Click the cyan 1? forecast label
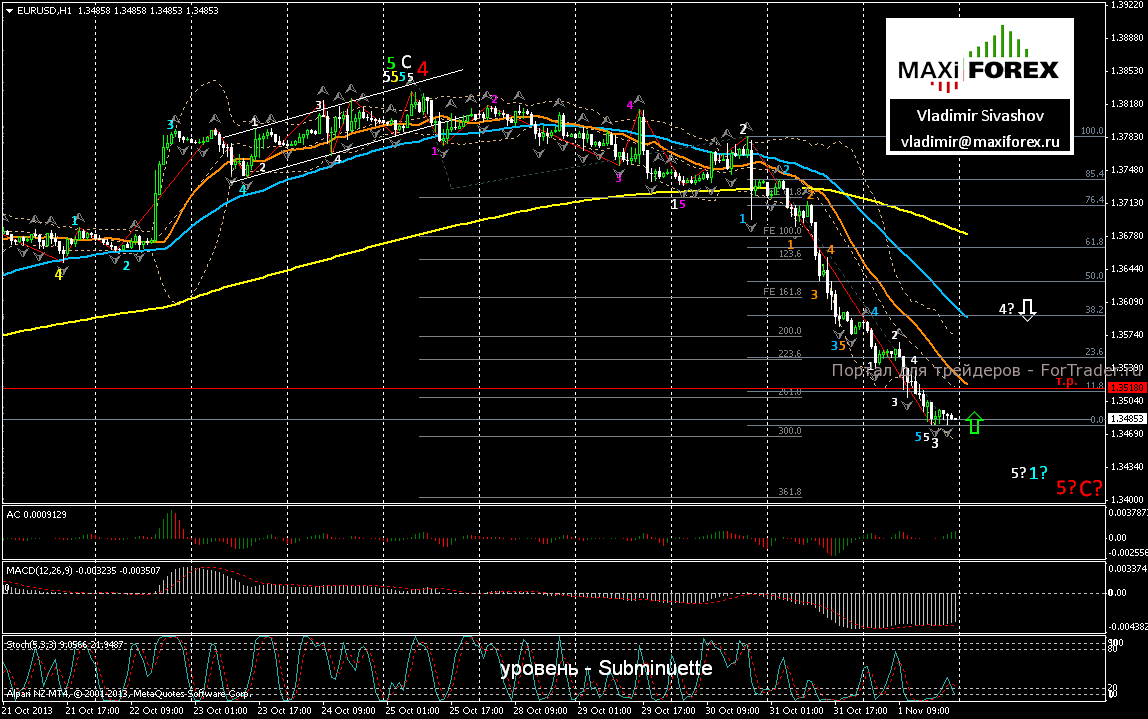The height and width of the screenshot is (719, 1148). [1039, 472]
